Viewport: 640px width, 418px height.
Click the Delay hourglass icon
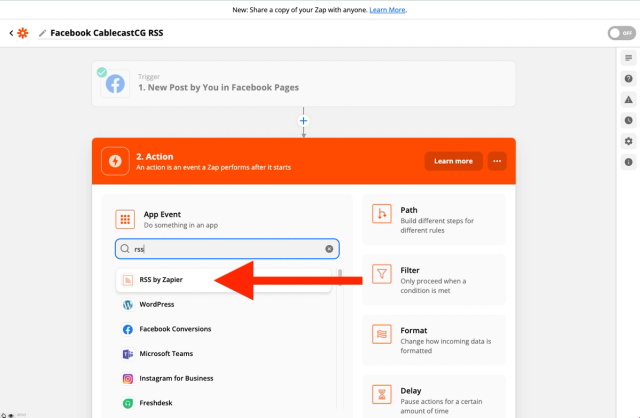click(x=382, y=394)
